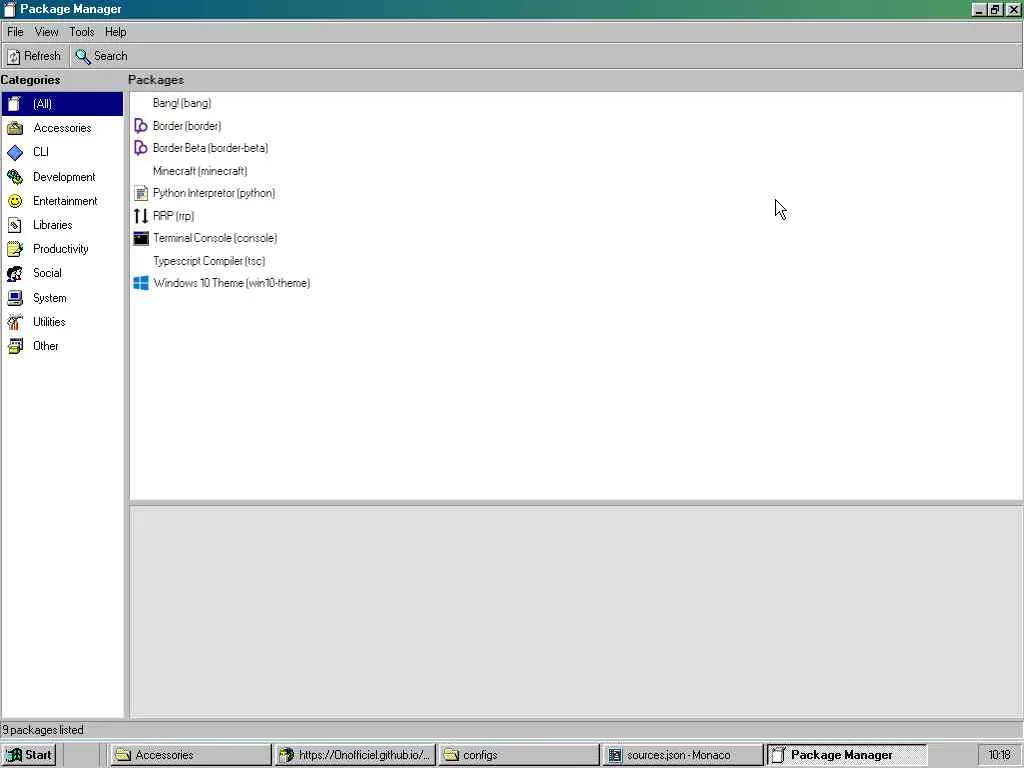Viewport: 1024px width, 768px height.
Task: Select the Border (border) package text
Action: [187, 125]
